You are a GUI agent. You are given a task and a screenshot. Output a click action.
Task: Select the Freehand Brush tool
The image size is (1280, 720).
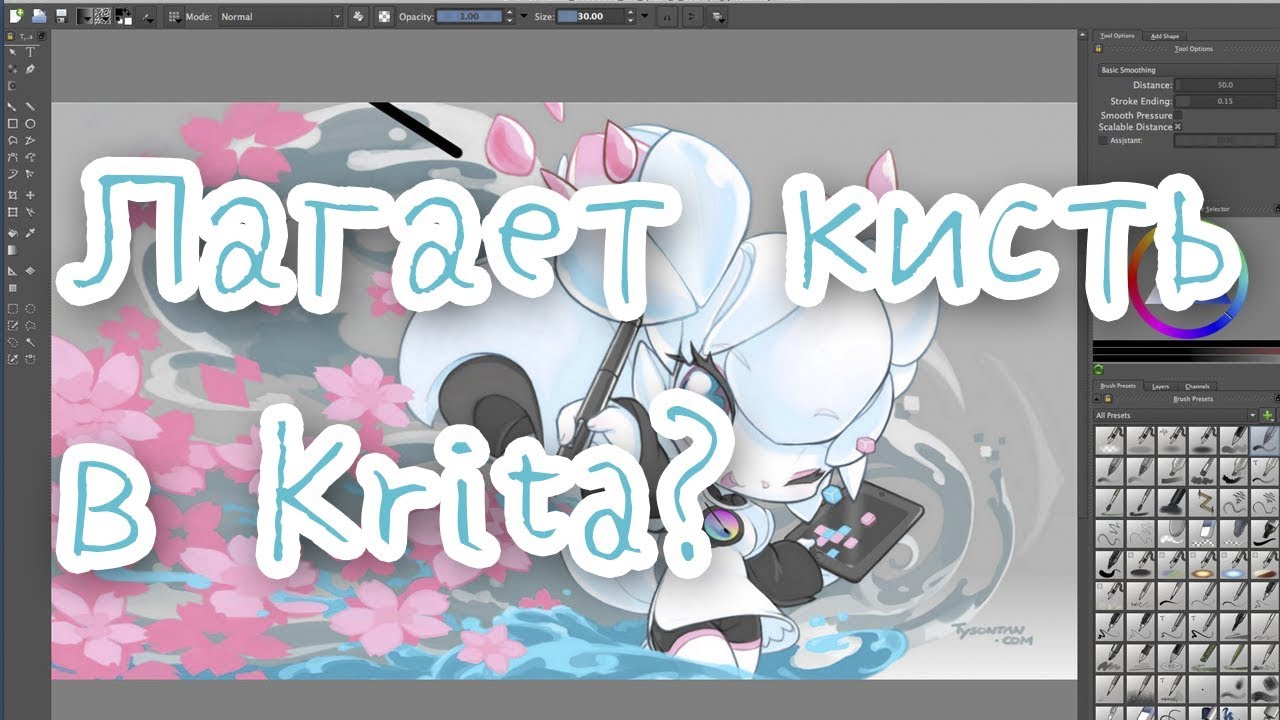(12, 106)
